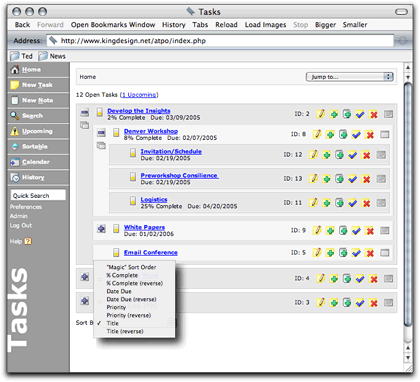Click the scrollbar down arrow at bottom
420x382 pixels.
pos(408,358)
